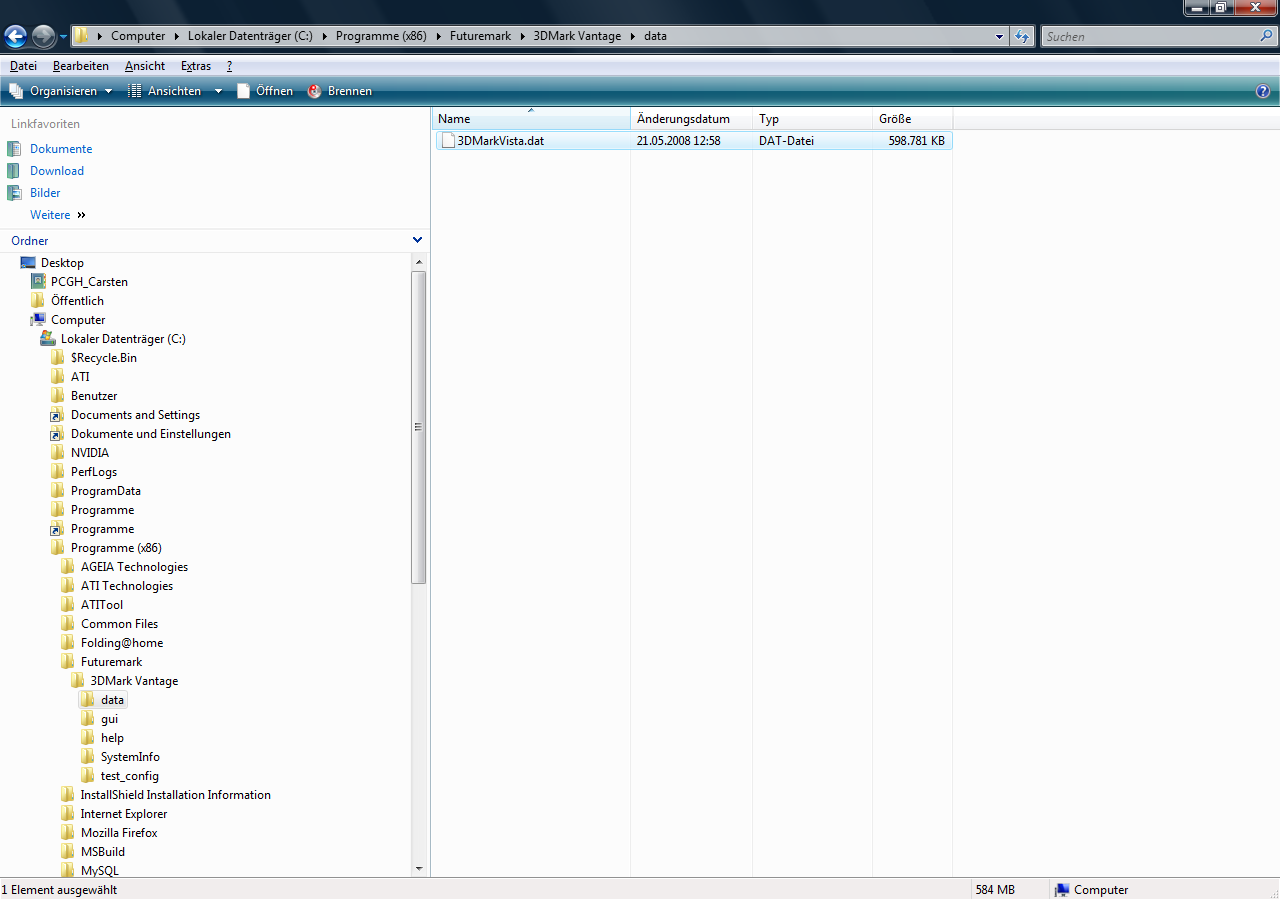
Task: Click the Documents and Settings shortcut icon
Action: pyautogui.click(x=58, y=415)
